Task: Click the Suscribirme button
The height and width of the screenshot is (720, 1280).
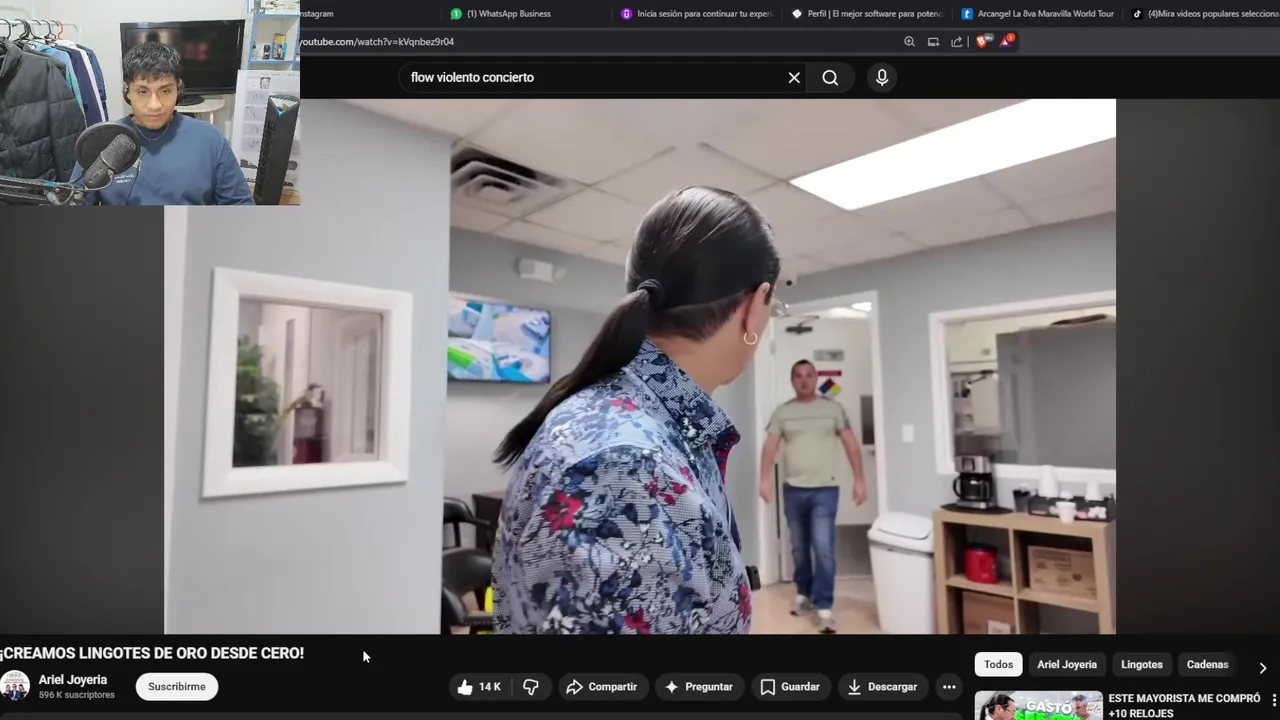Action: [x=177, y=687]
